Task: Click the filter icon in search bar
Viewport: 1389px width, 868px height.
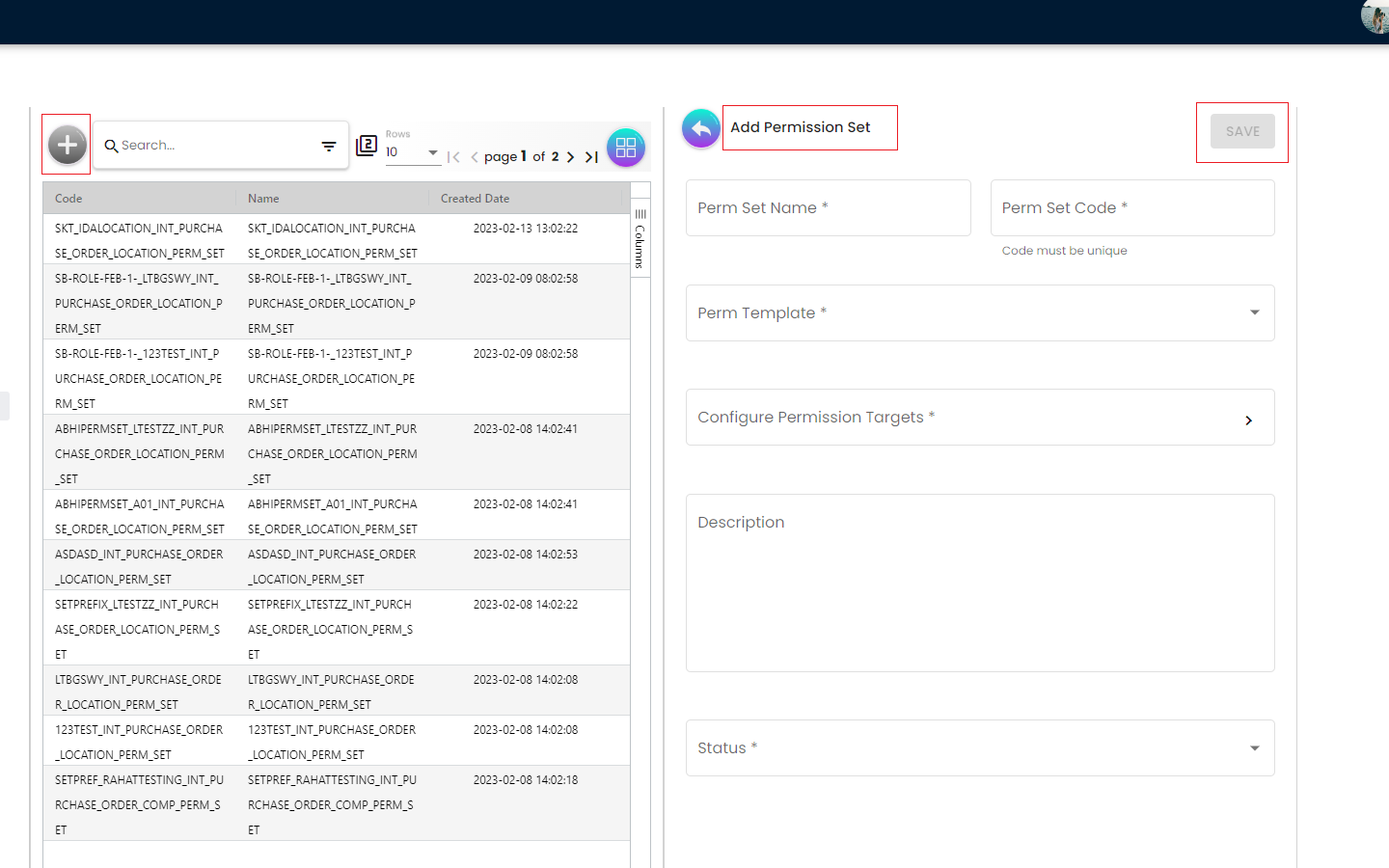Action: click(x=329, y=147)
